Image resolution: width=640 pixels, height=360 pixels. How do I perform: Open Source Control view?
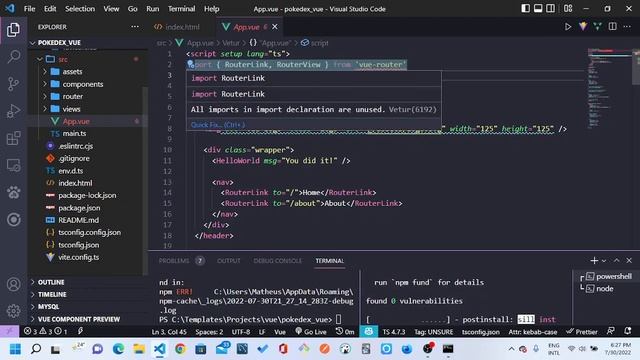[x=13, y=84]
